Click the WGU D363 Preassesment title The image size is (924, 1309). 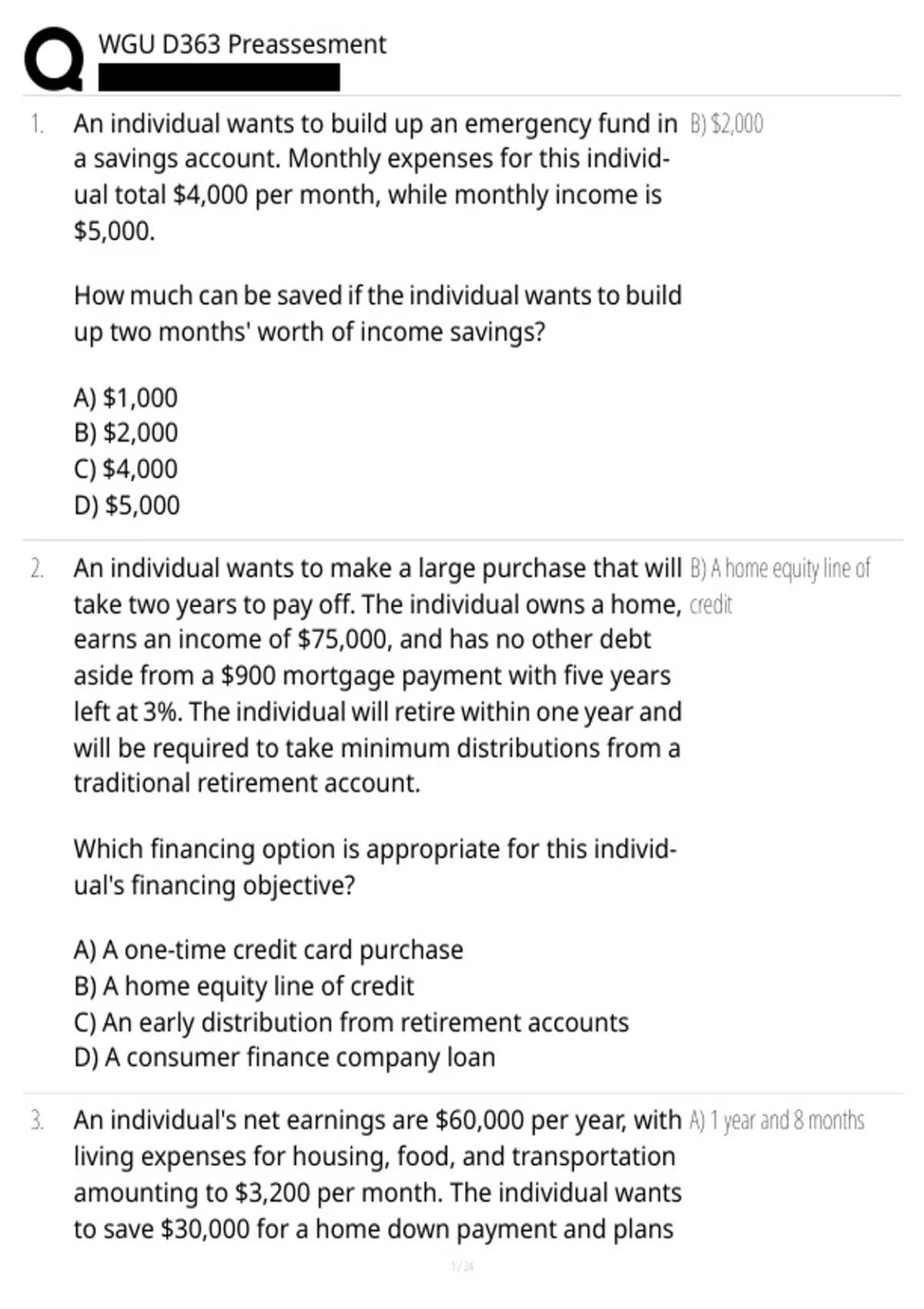tap(242, 45)
